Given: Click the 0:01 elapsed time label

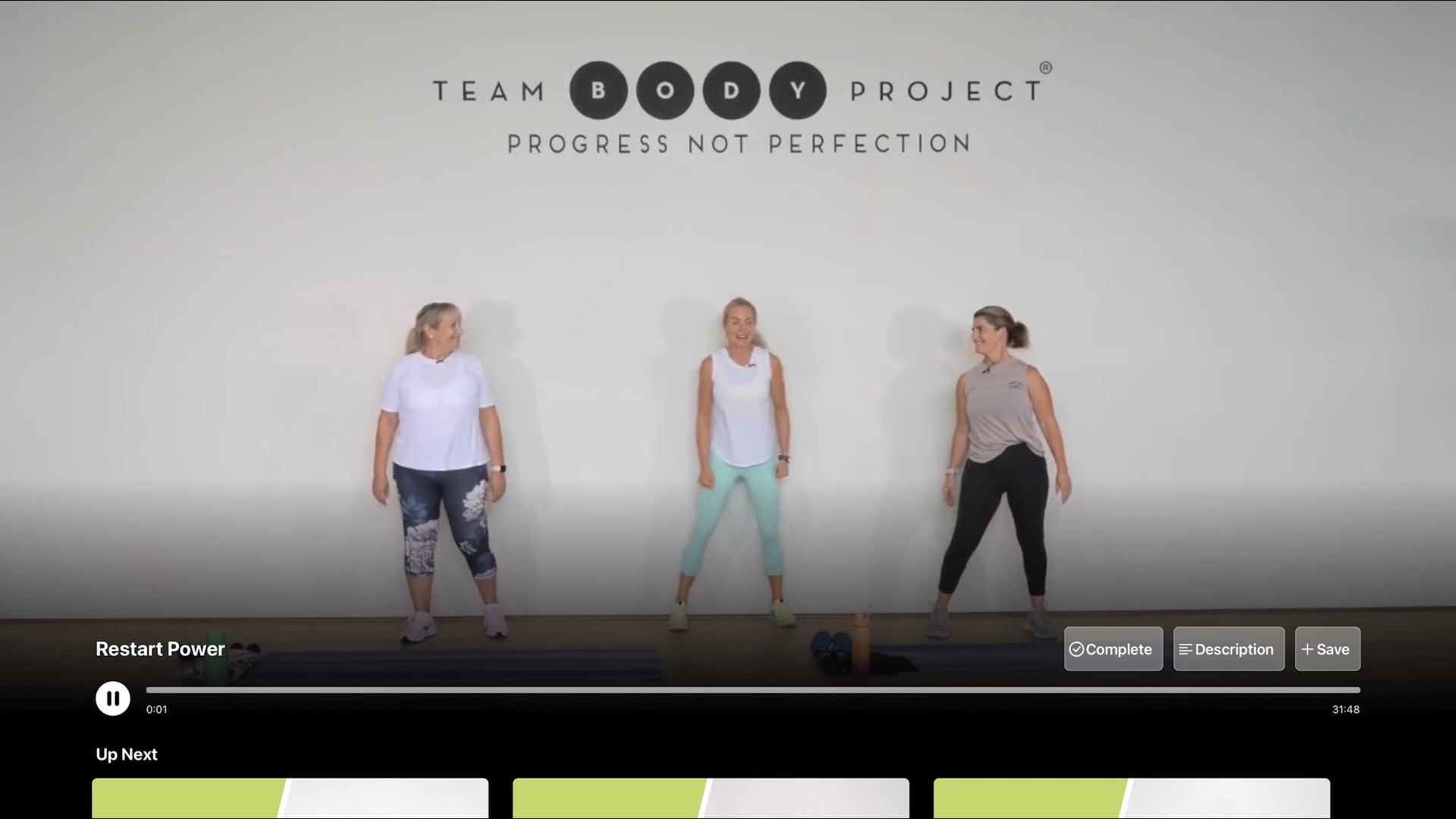Looking at the screenshot, I should (156, 710).
